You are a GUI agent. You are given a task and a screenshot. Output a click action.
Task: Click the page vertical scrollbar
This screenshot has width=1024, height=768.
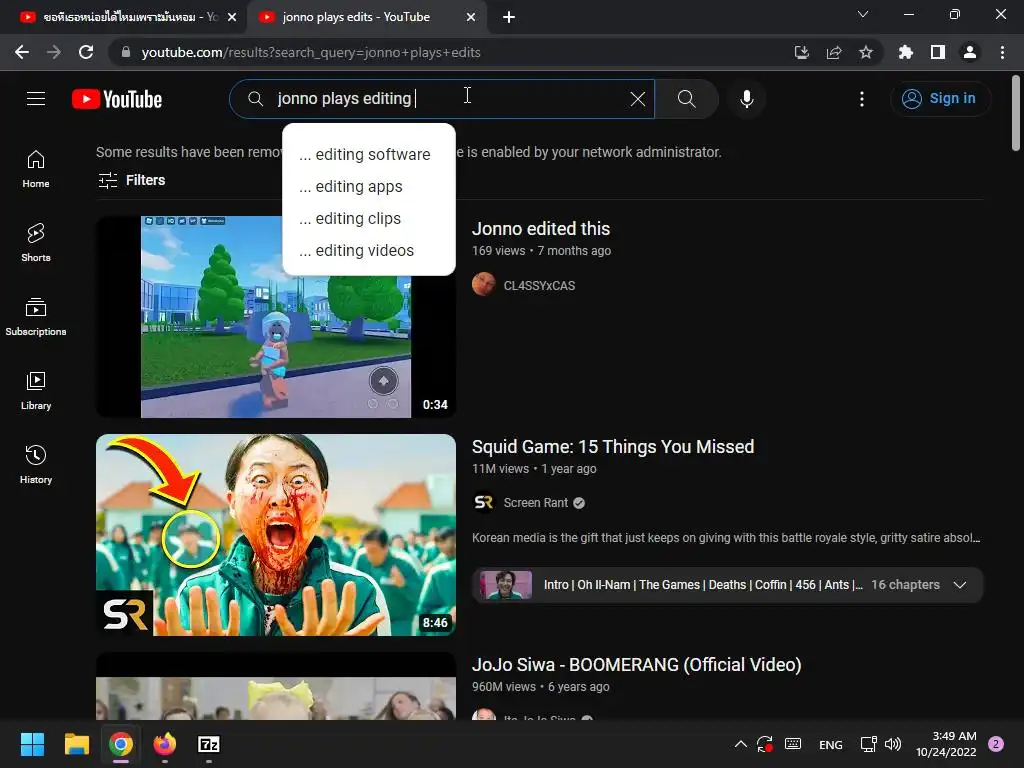click(x=1016, y=112)
